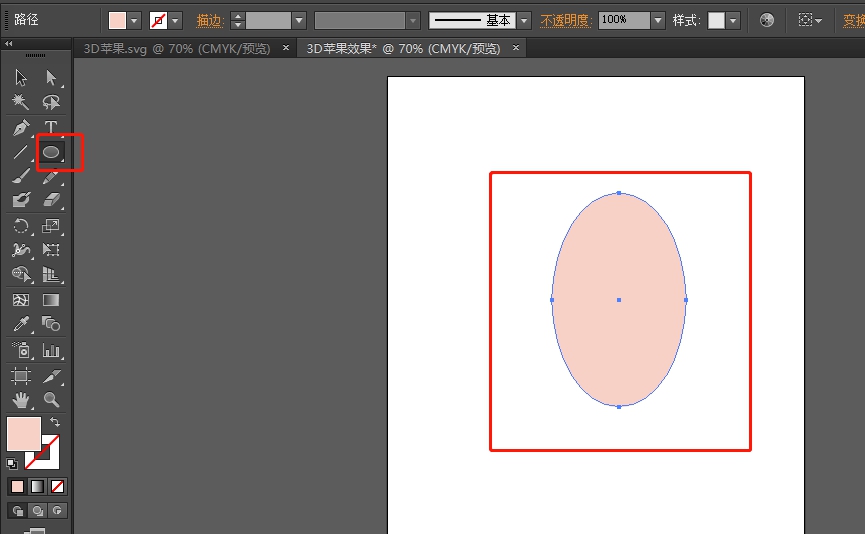Switch to the 3D苹果.svg document tab
The width and height of the screenshot is (865, 534).
[176, 48]
